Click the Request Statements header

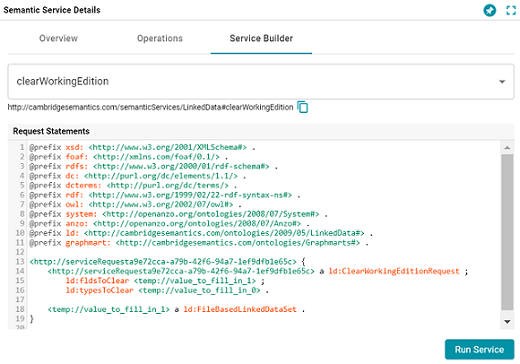coord(51,131)
